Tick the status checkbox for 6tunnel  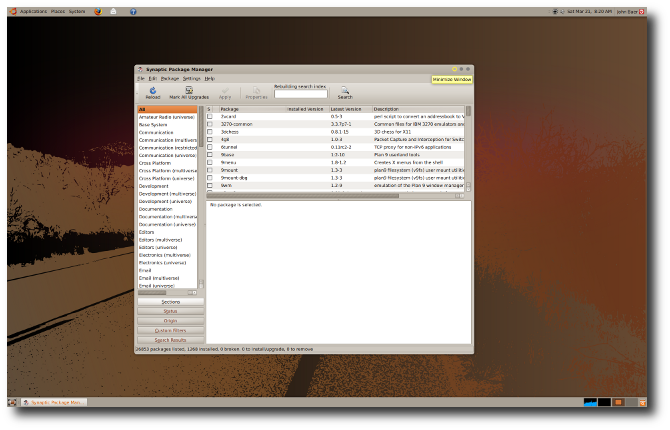pos(210,147)
